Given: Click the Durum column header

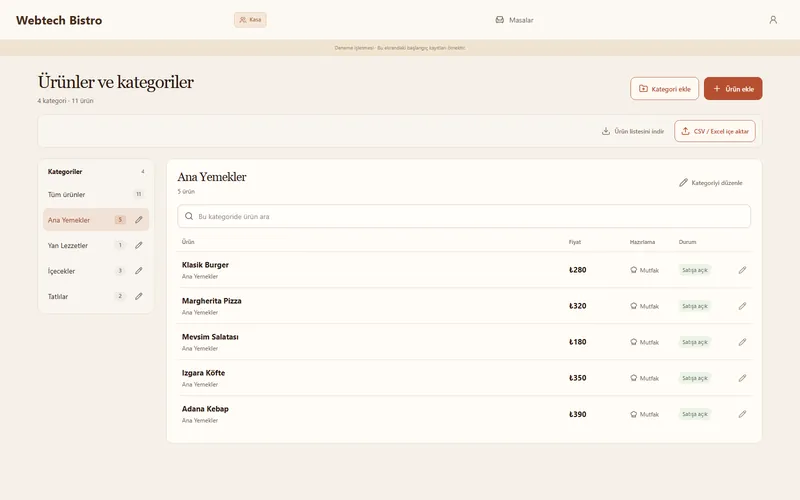Looking at the screenshot, I should pyautogui.click(x=687, y=242).
